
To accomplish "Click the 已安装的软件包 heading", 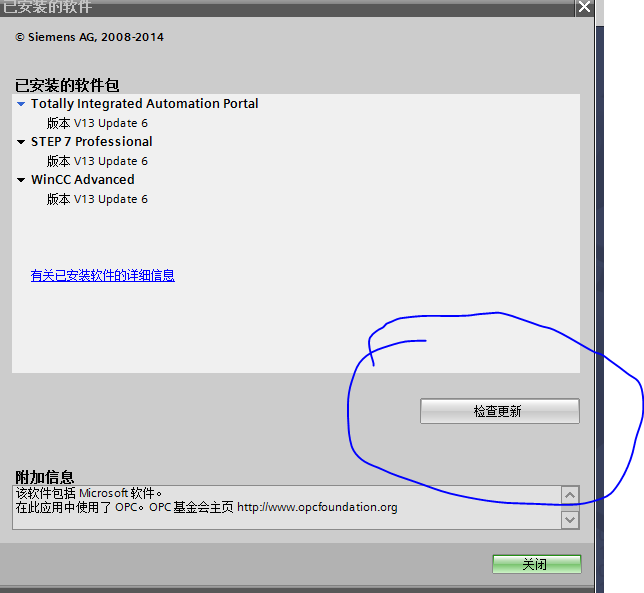I will (x=67, y=85).
